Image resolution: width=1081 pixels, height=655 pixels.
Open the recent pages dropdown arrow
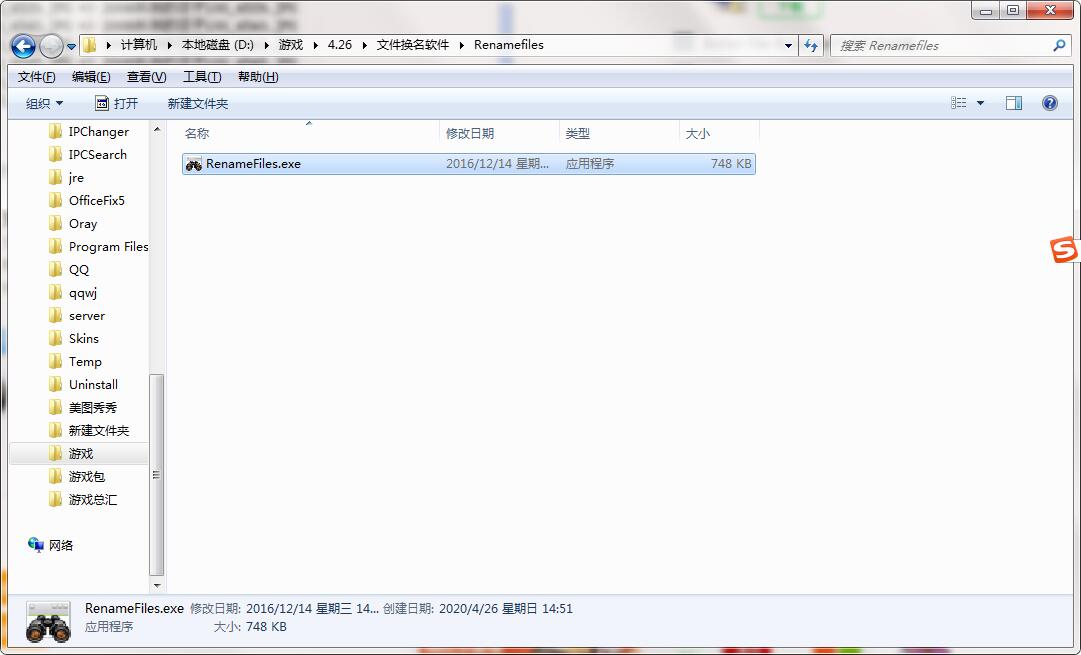[71, 47]
